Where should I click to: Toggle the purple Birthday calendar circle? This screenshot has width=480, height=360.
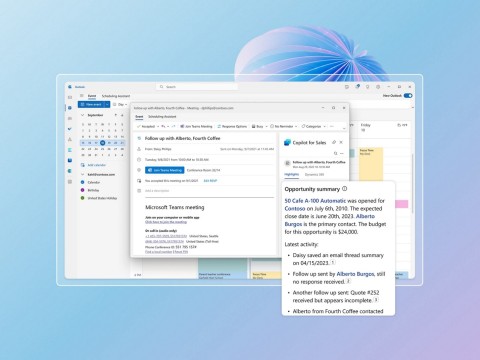pos(83,190)
